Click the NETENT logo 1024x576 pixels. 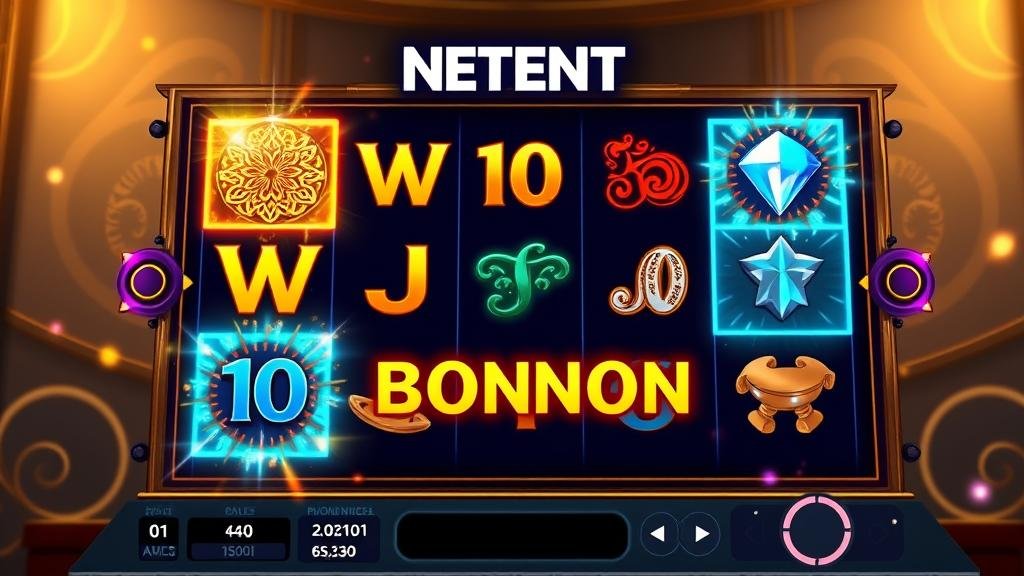pos(513,69)
